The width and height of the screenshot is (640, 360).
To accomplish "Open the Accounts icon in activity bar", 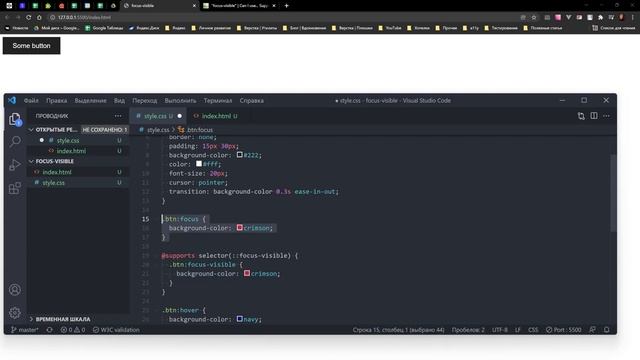I will [15, 289].
